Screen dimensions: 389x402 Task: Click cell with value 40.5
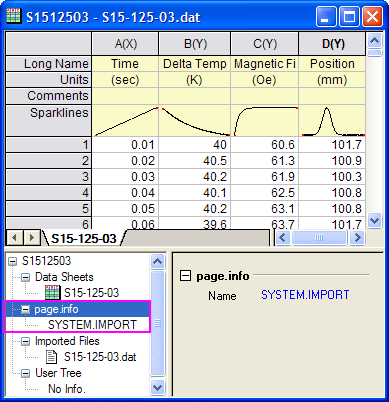coord(195,161)
